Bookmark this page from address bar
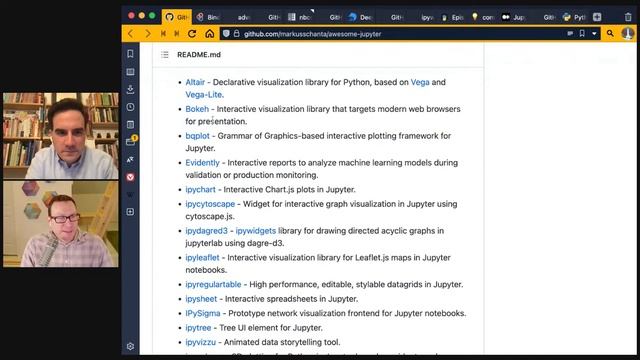 click(582, 33)
